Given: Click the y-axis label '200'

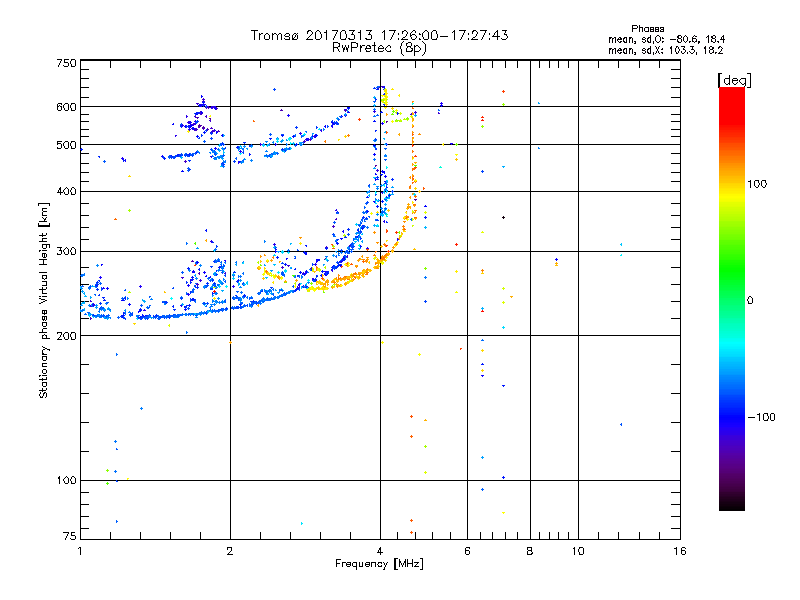Looking at the screenshot, I should point(66,336).
